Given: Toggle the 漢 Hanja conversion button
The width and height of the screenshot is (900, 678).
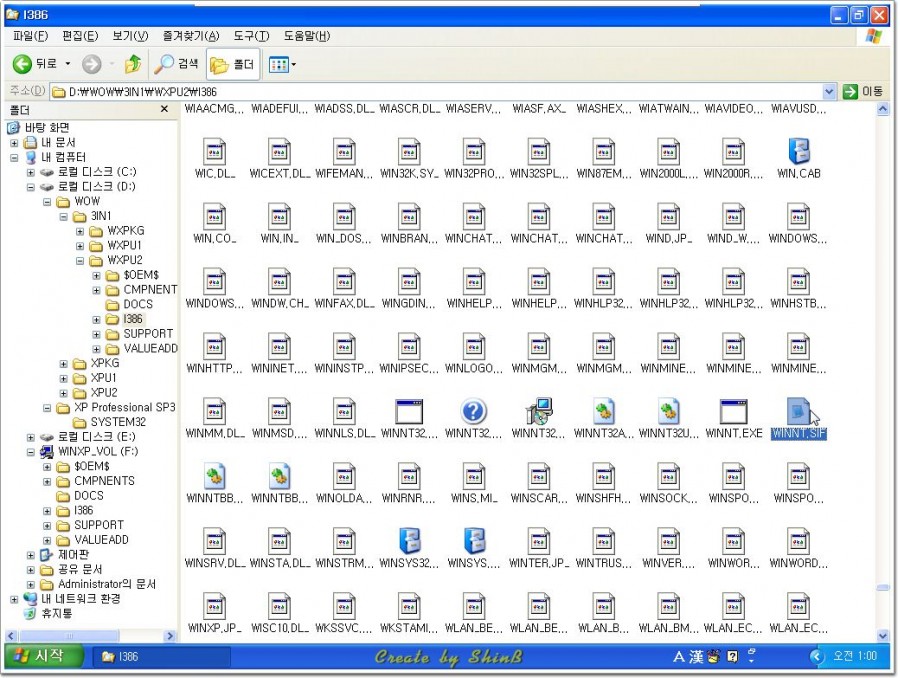Looking at the screenshot, I should [696, 657].
